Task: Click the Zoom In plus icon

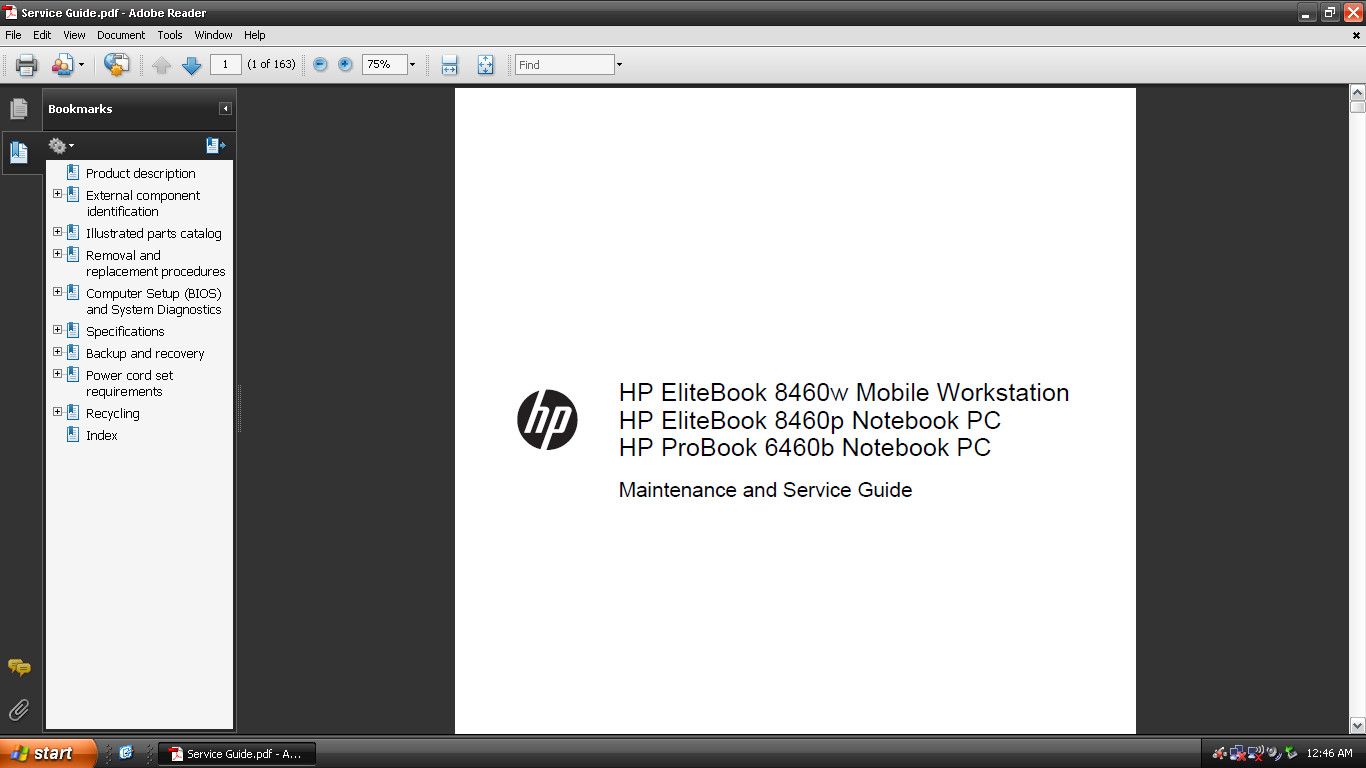Action: point(345,64)
